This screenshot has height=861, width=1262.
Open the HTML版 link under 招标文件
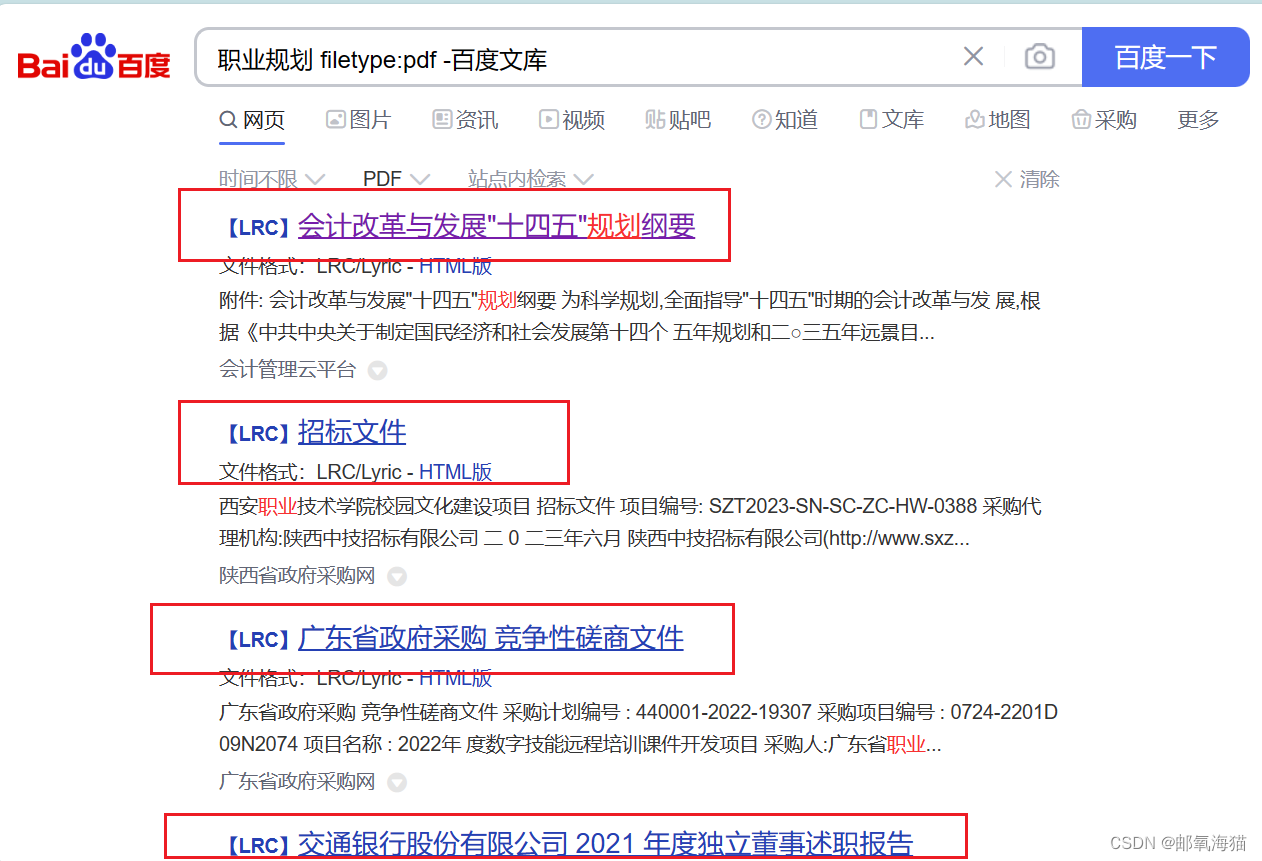coord(455,472)
